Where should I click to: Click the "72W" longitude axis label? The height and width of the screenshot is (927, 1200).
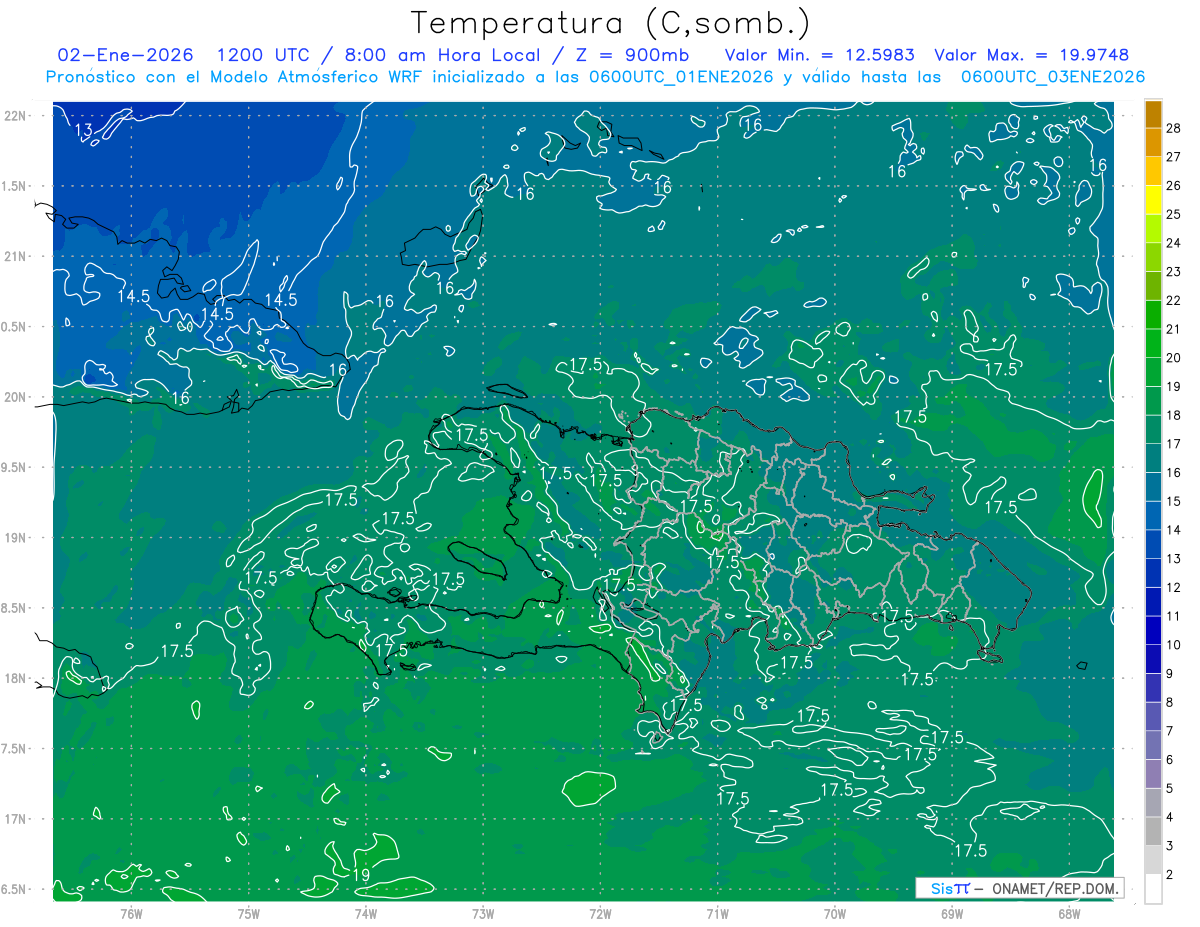600,914
